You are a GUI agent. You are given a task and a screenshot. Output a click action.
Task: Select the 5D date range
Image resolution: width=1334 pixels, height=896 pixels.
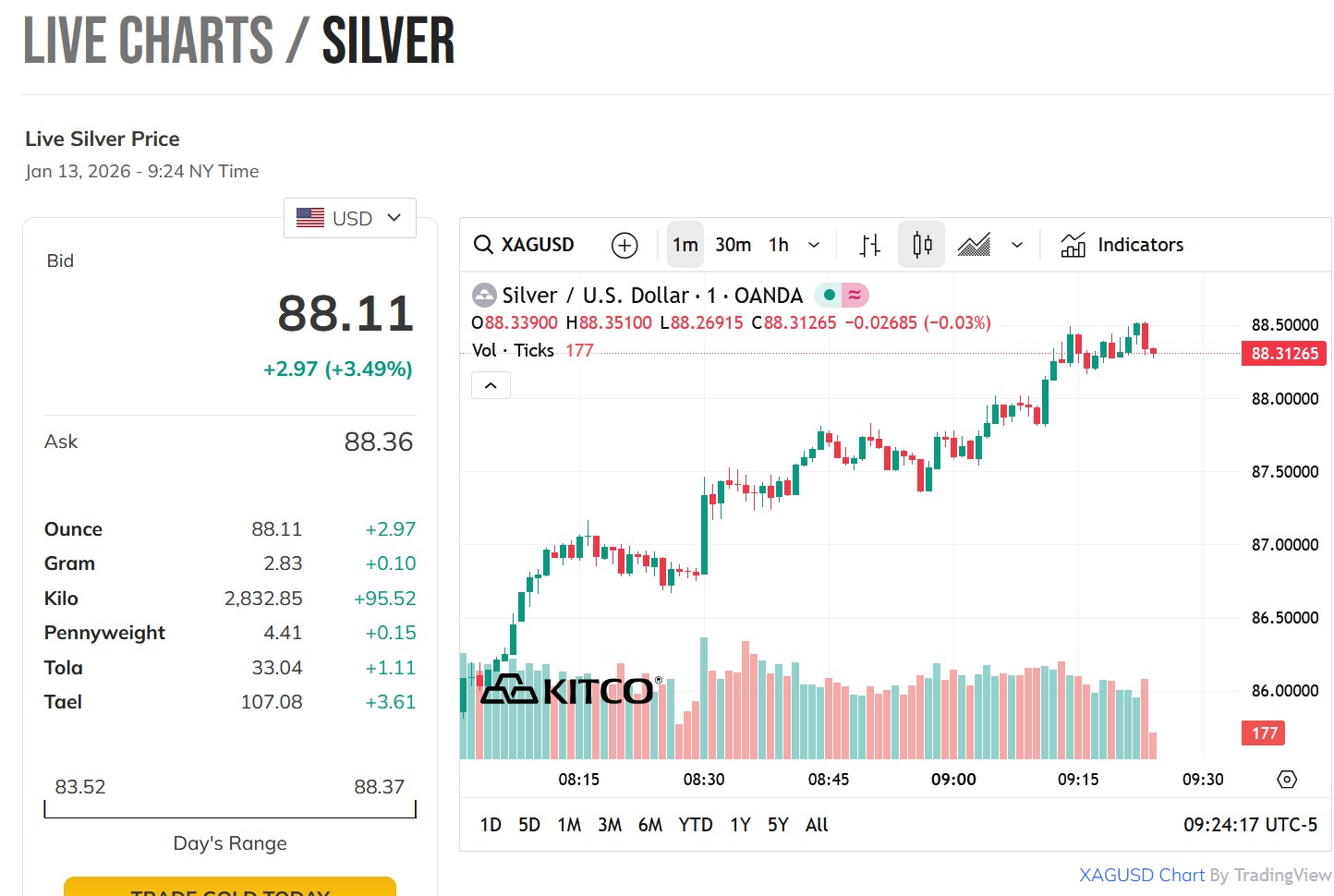click(x=528, y=825)
